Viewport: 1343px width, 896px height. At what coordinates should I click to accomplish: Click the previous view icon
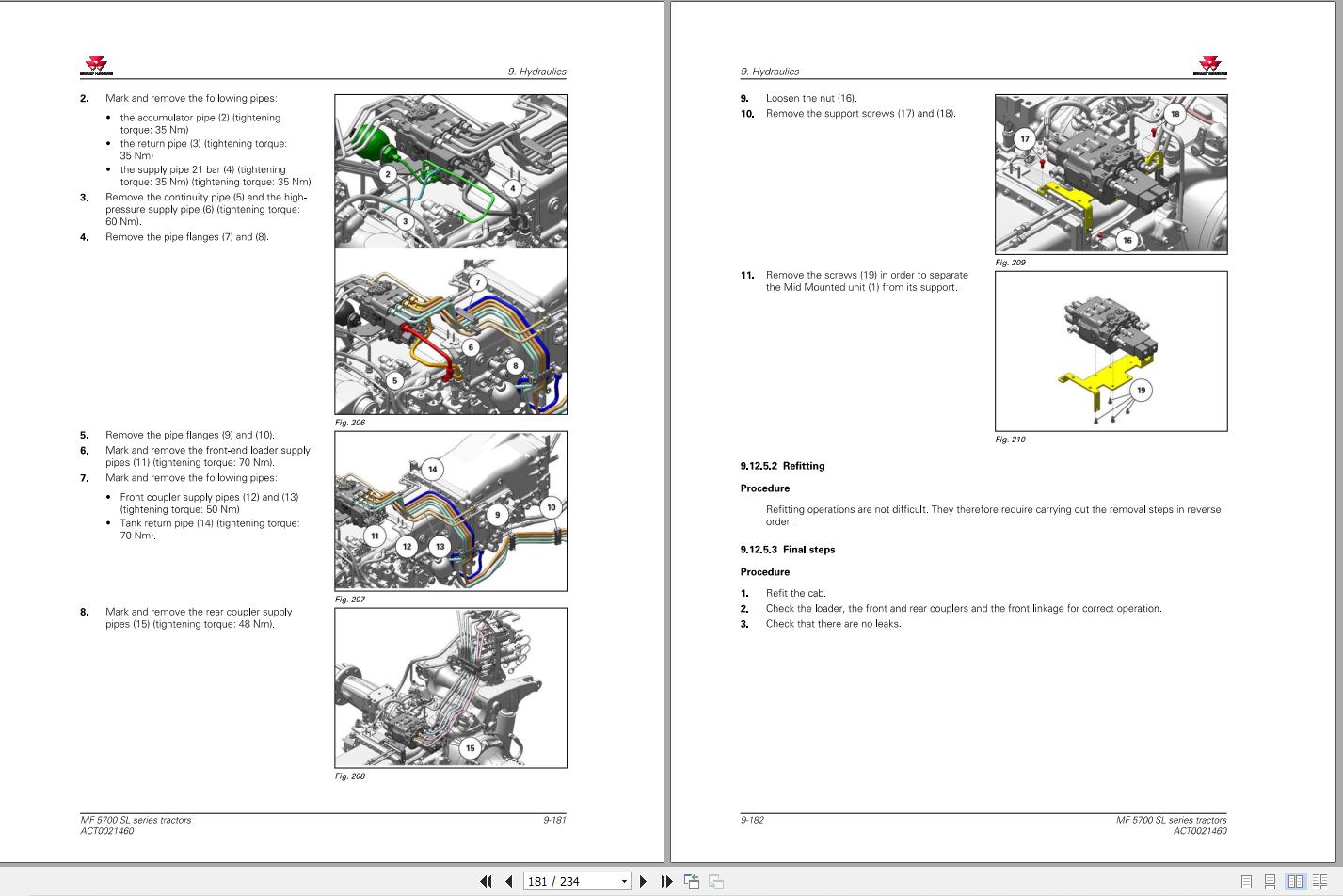692,881
